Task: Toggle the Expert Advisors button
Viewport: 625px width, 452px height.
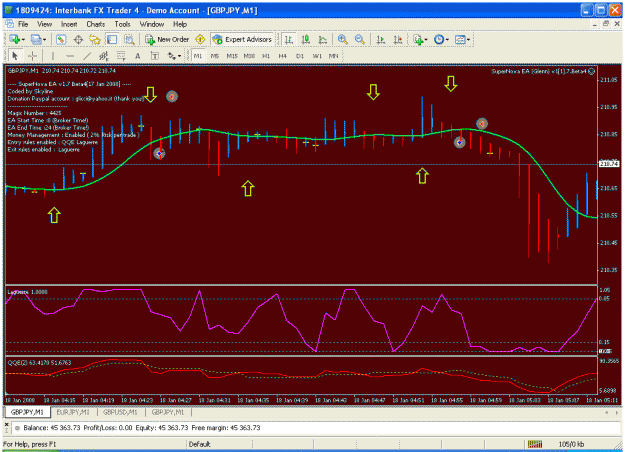Action: [x=242, y=39]
